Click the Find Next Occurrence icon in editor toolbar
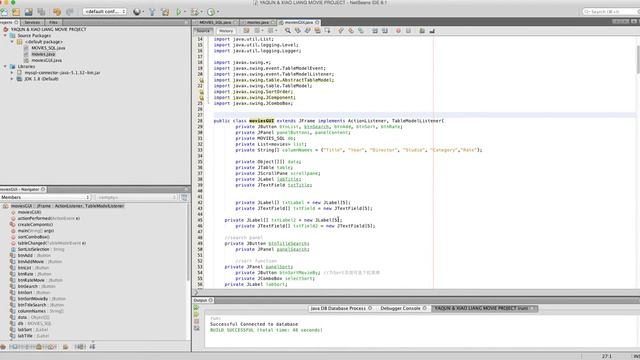The image size is (640, 360). tap(307, 31)
